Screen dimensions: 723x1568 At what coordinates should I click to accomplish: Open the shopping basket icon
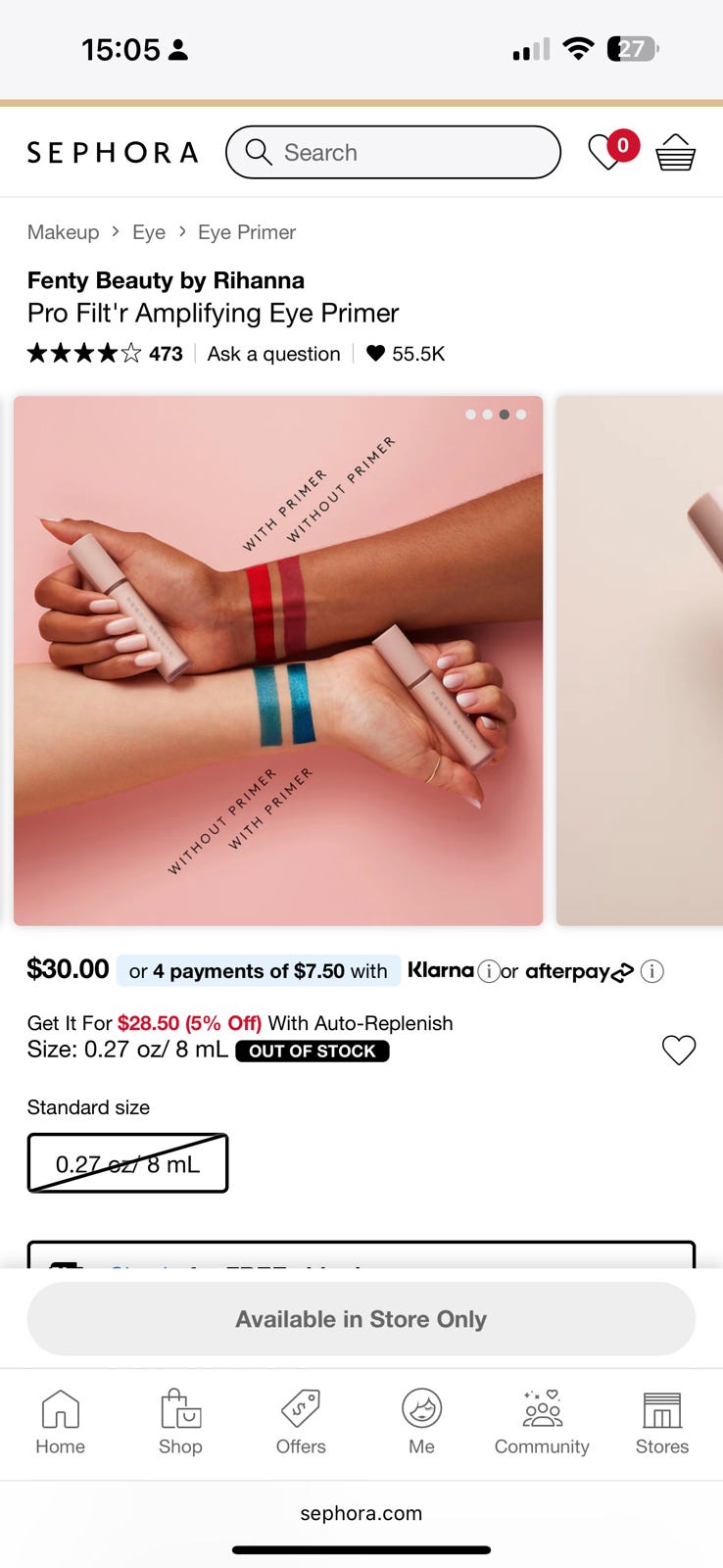676,152
